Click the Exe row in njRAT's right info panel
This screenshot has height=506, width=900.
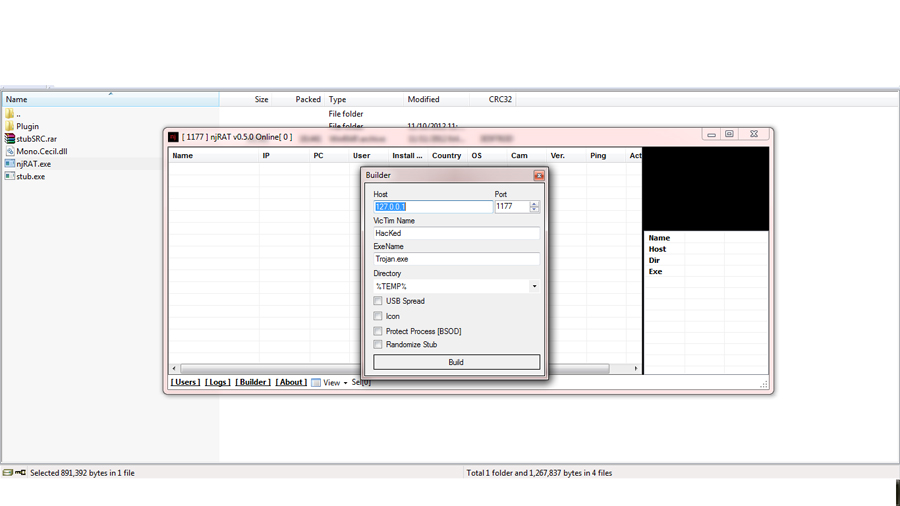coord(705,271)
